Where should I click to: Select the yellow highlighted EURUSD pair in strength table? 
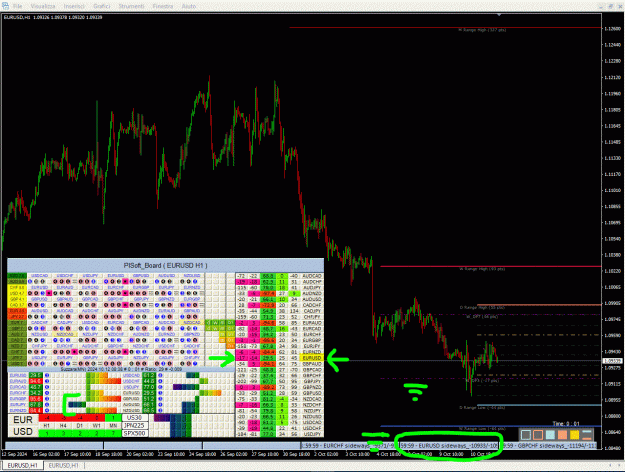312,358
